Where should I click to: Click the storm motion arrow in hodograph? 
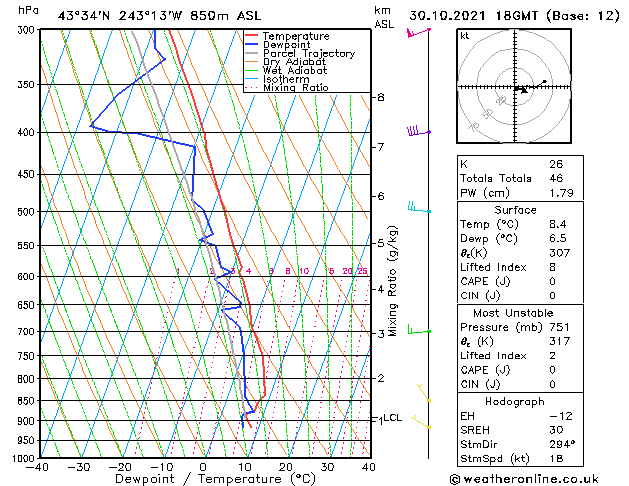pyautogui.click(x=522, y=90)
